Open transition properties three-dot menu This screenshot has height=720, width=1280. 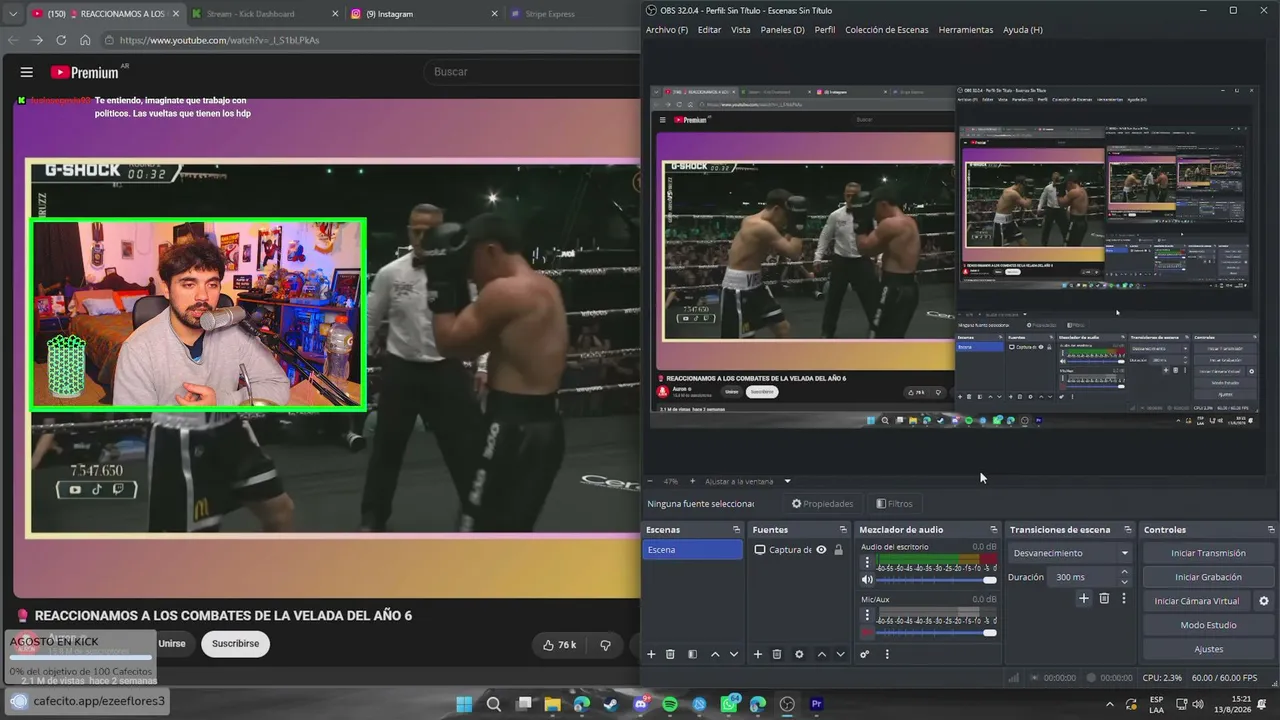[x=1124, y=598]
